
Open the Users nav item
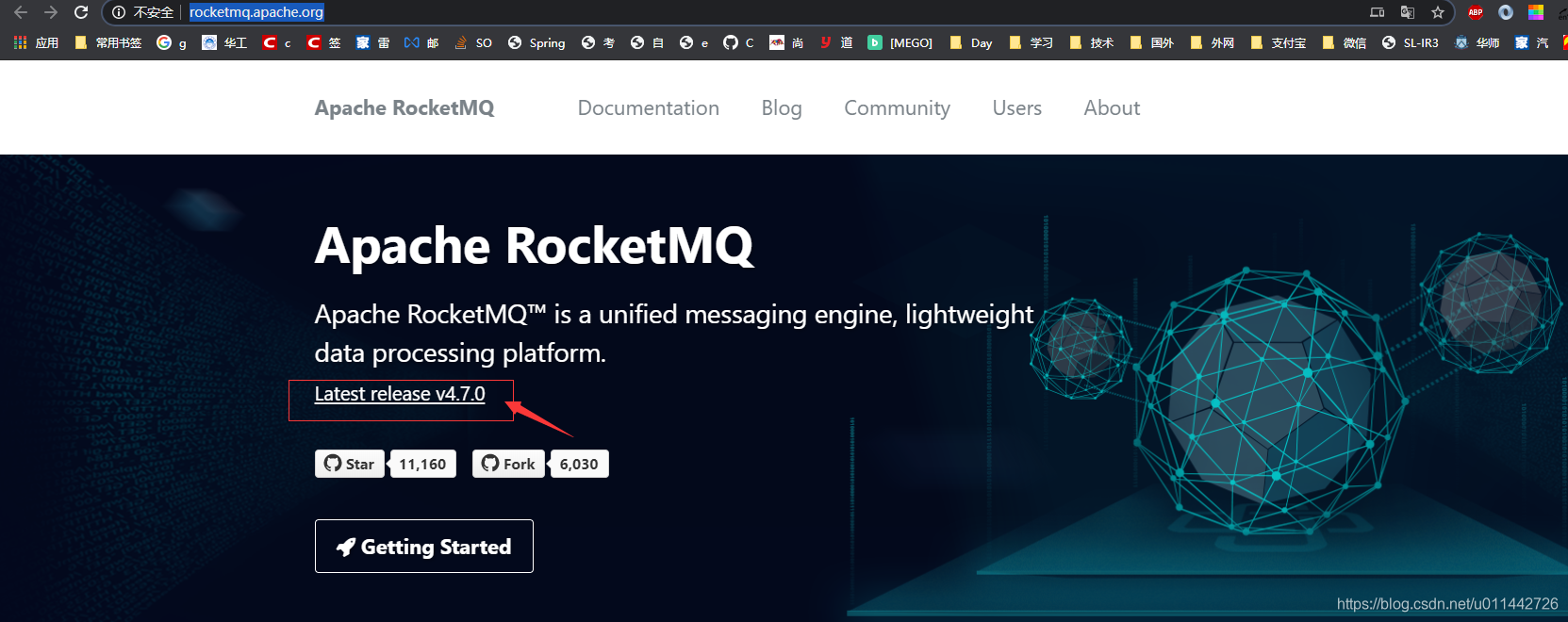1017,107
